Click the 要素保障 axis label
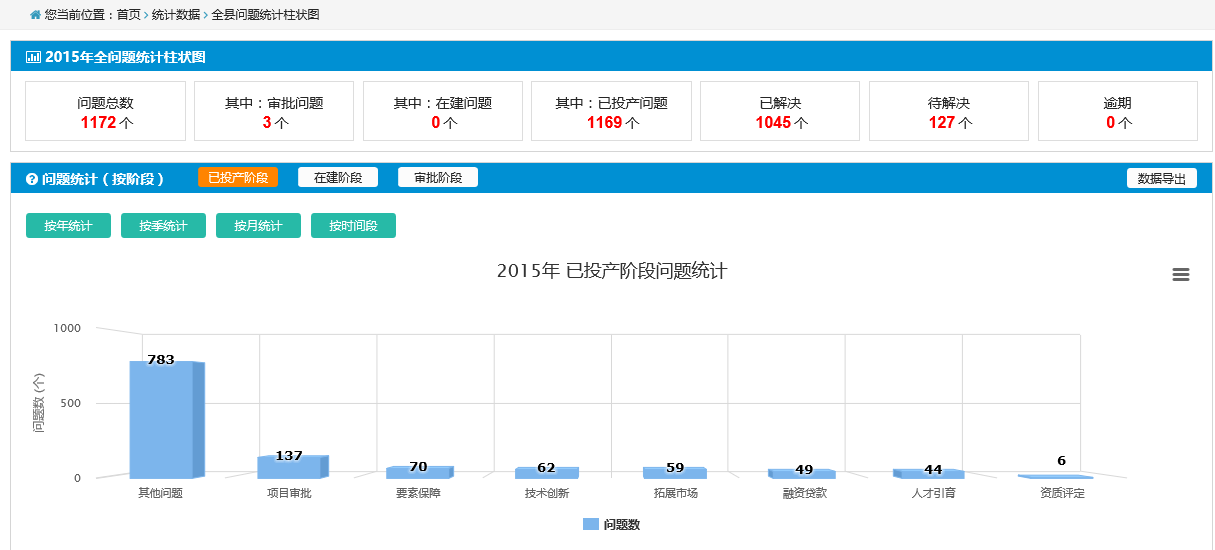The image size is (1215, 550). [x=418, y=493]
